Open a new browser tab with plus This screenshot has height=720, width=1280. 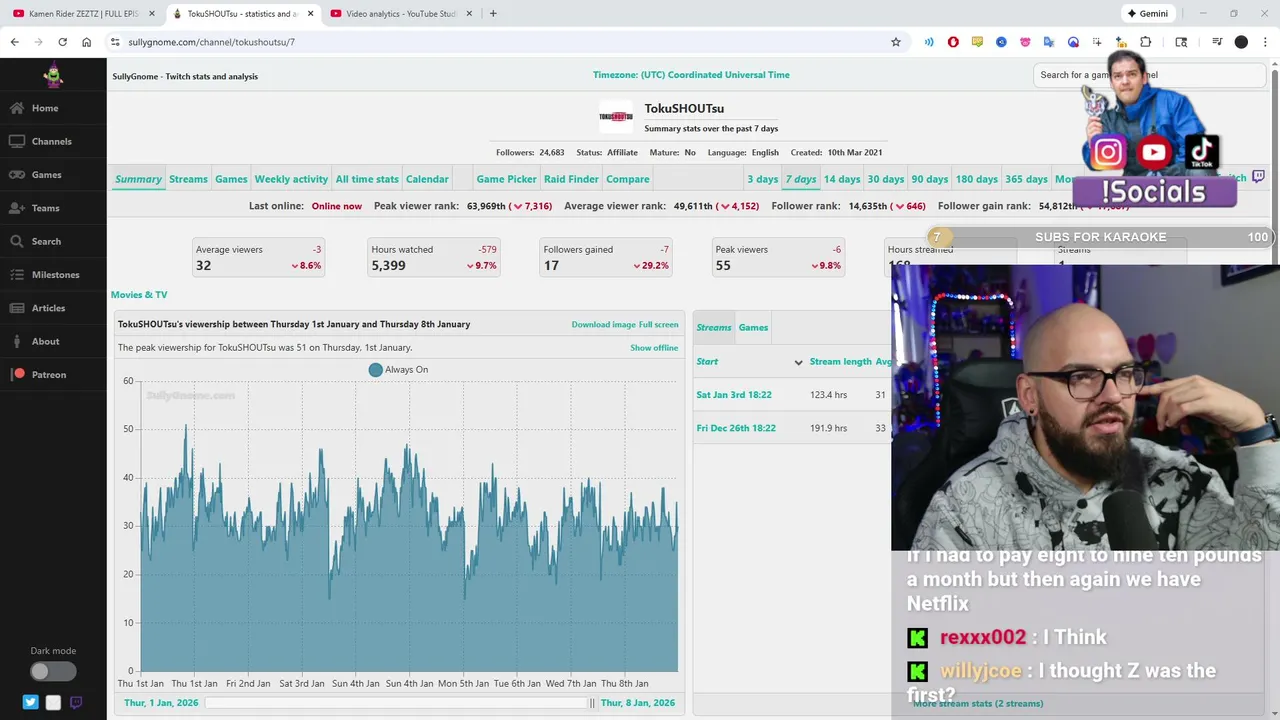click(493, 14)
